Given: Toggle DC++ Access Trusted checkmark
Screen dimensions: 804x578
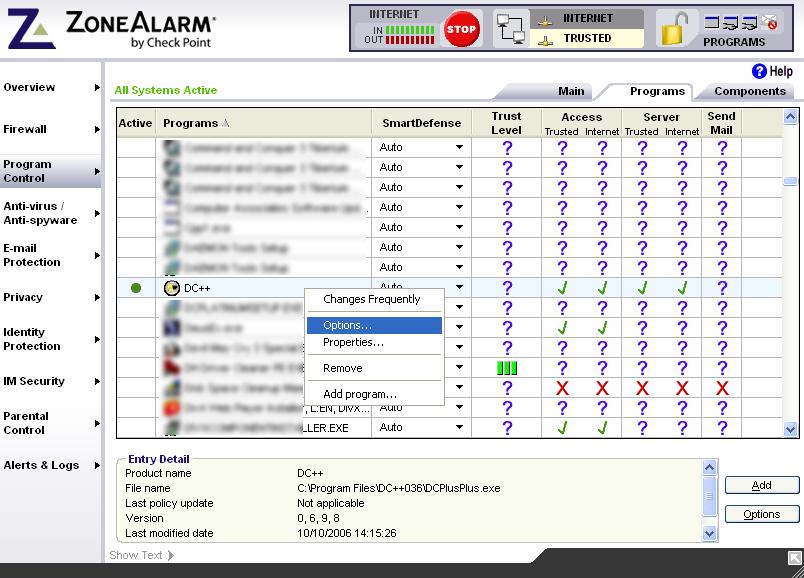Looking at the screenshot, I should coord(562,288).
